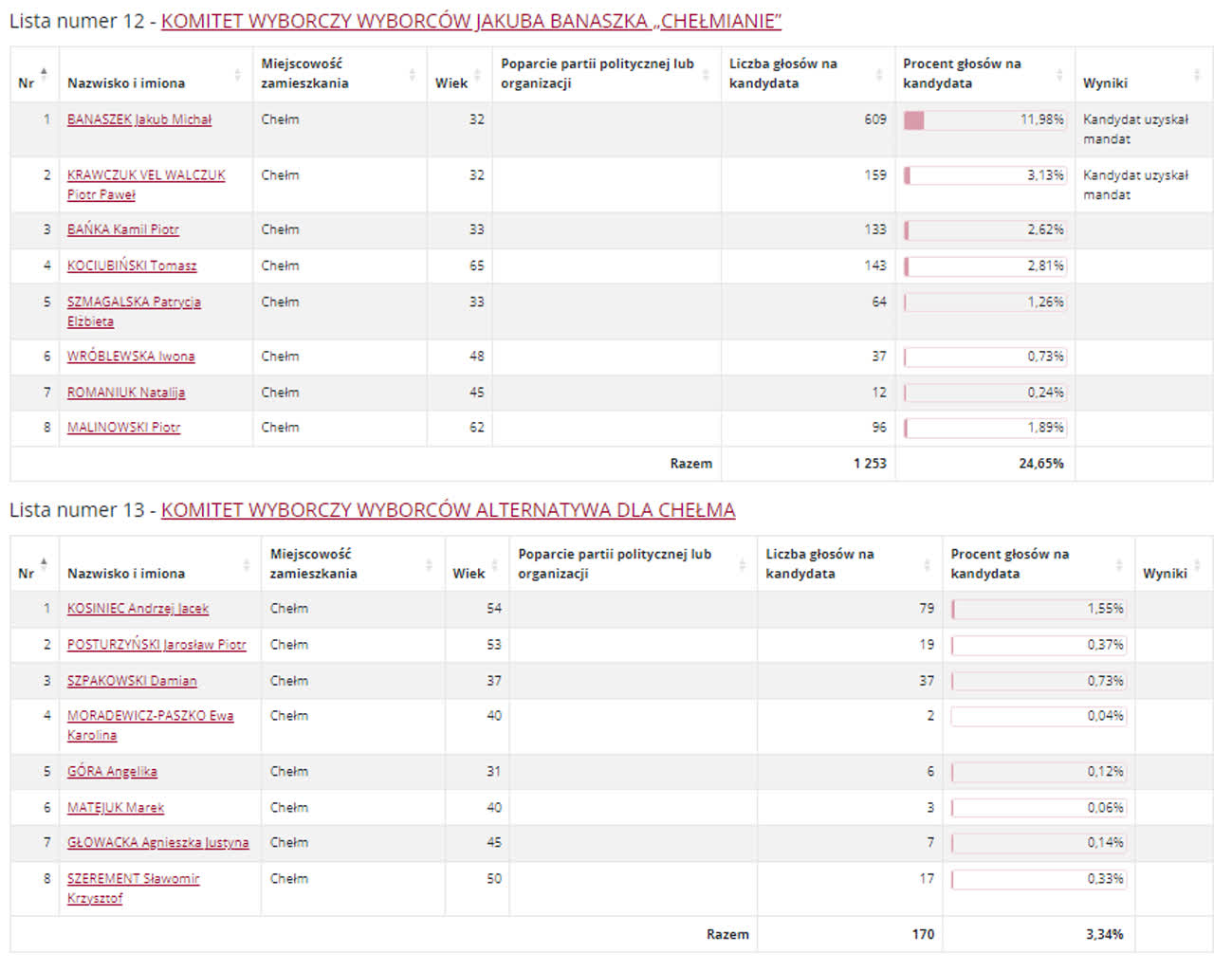The width and height of the screenshot is (1232, 971).
Task: Click the sort icon next to Miejscowość zamieszkania
Action: point(413,74)
